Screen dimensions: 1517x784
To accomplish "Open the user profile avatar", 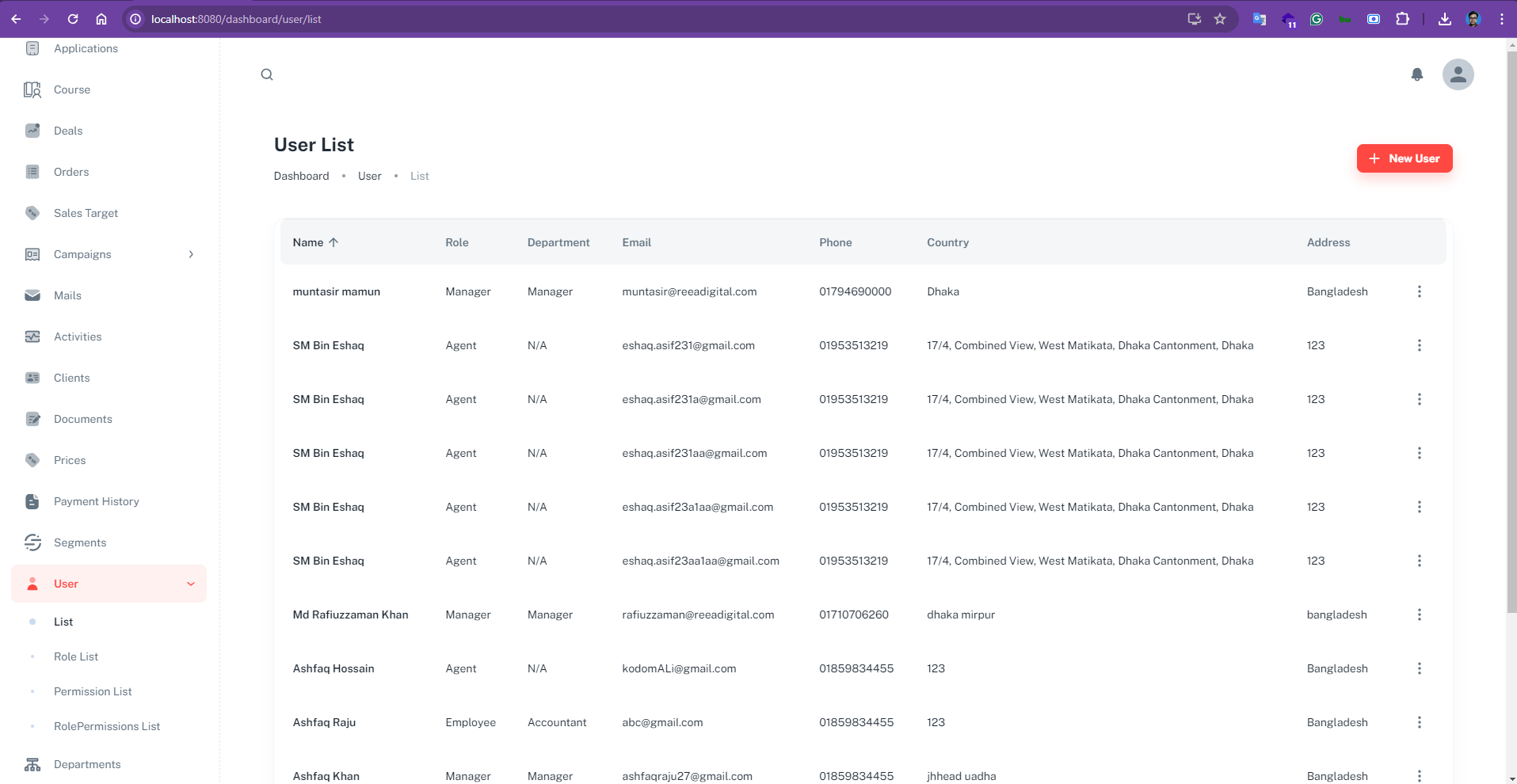I will click(1458, 74).
